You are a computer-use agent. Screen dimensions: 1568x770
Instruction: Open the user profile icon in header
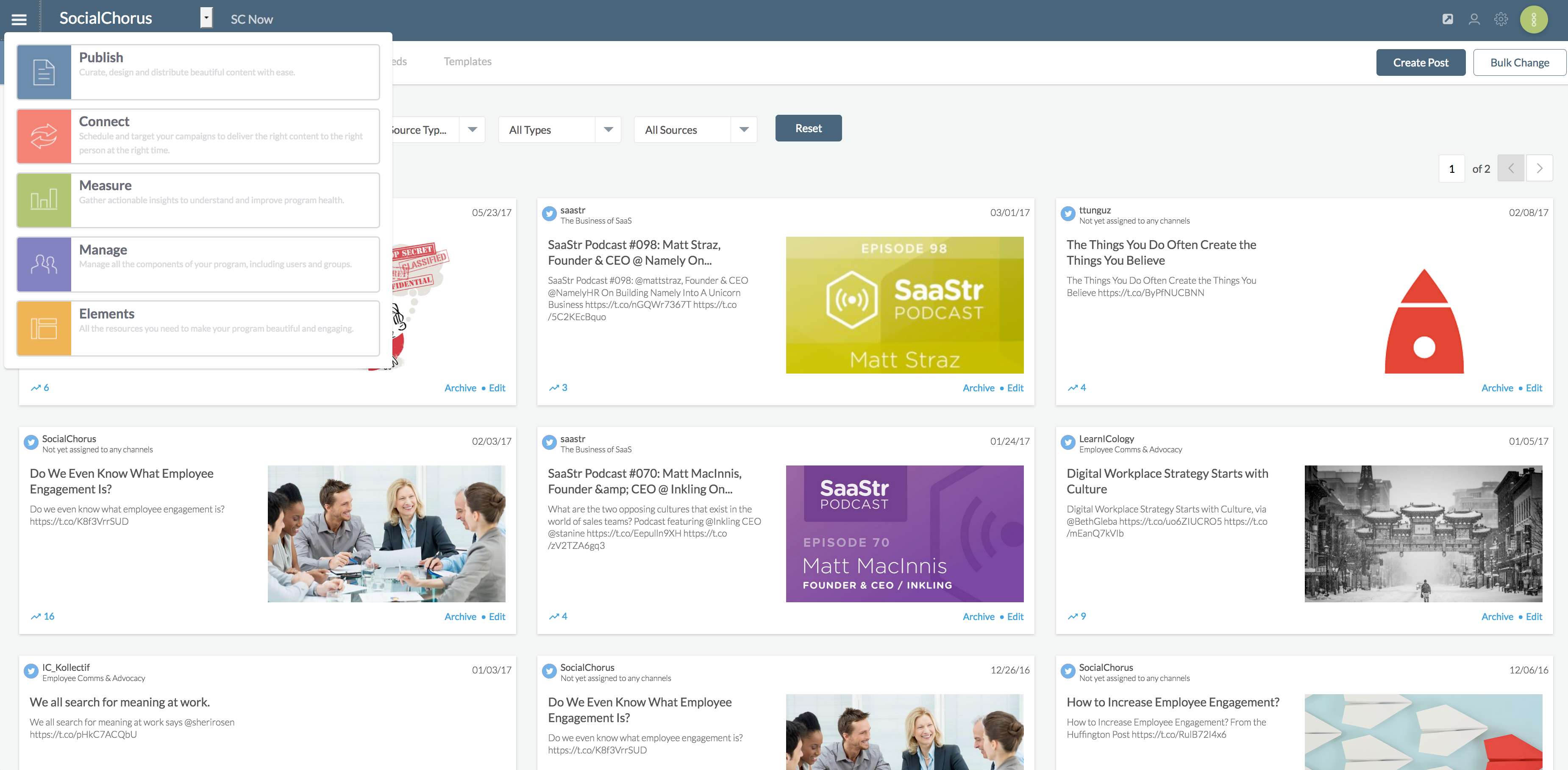[1474, 19]
